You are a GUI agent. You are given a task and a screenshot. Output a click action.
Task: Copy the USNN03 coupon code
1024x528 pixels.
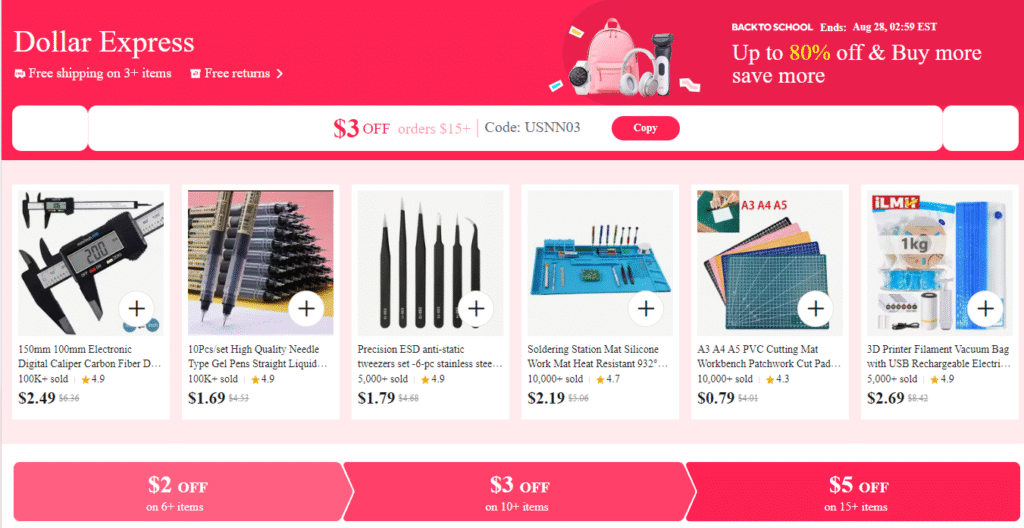(x=645, y=128)
